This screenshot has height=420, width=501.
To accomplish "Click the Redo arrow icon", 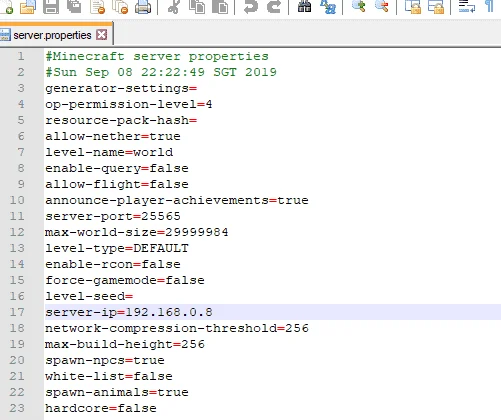I will point(274,6).
